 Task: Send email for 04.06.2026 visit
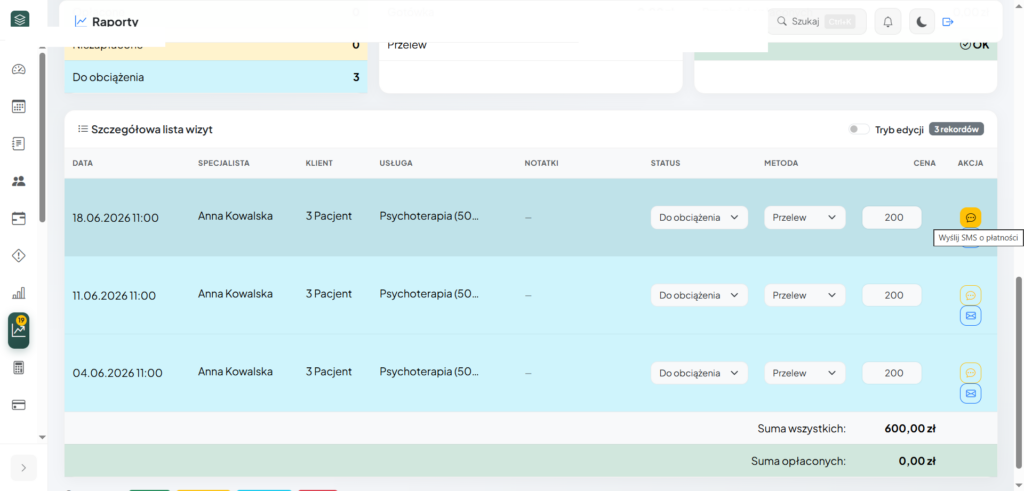click(970, 393)
